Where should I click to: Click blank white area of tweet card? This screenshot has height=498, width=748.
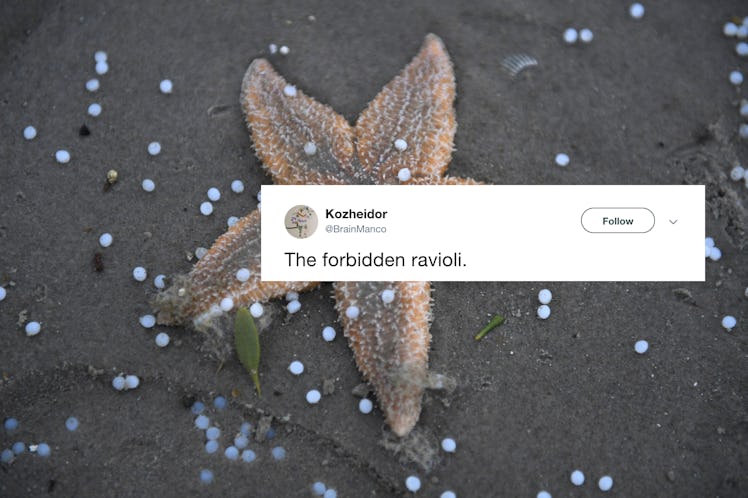point(572,258)
